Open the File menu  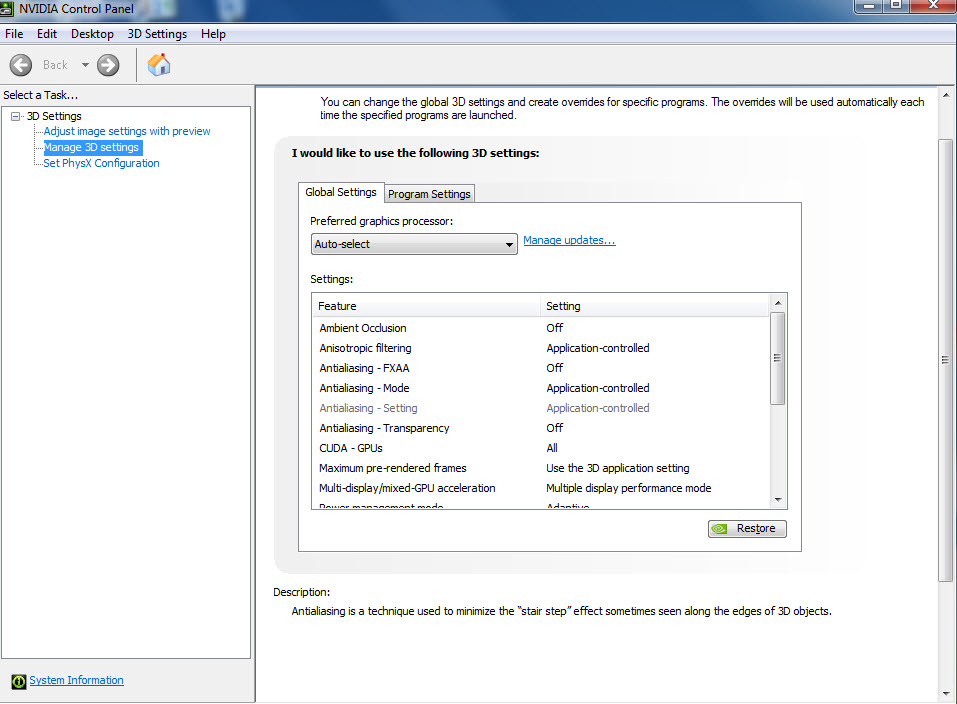(x=14, y=34)
